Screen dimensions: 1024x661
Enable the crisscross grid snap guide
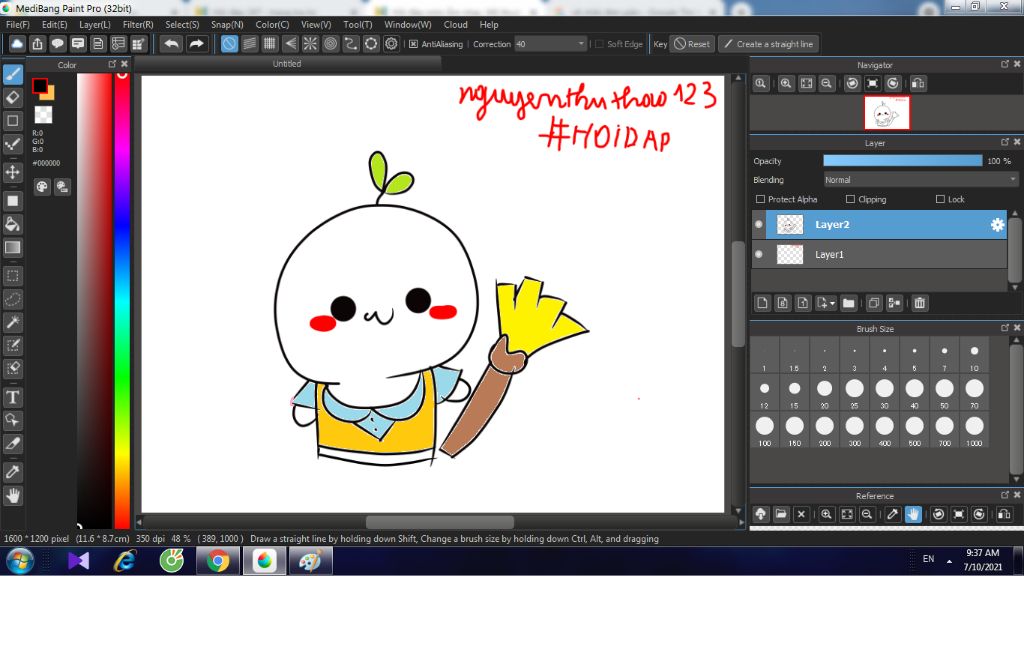270,44
